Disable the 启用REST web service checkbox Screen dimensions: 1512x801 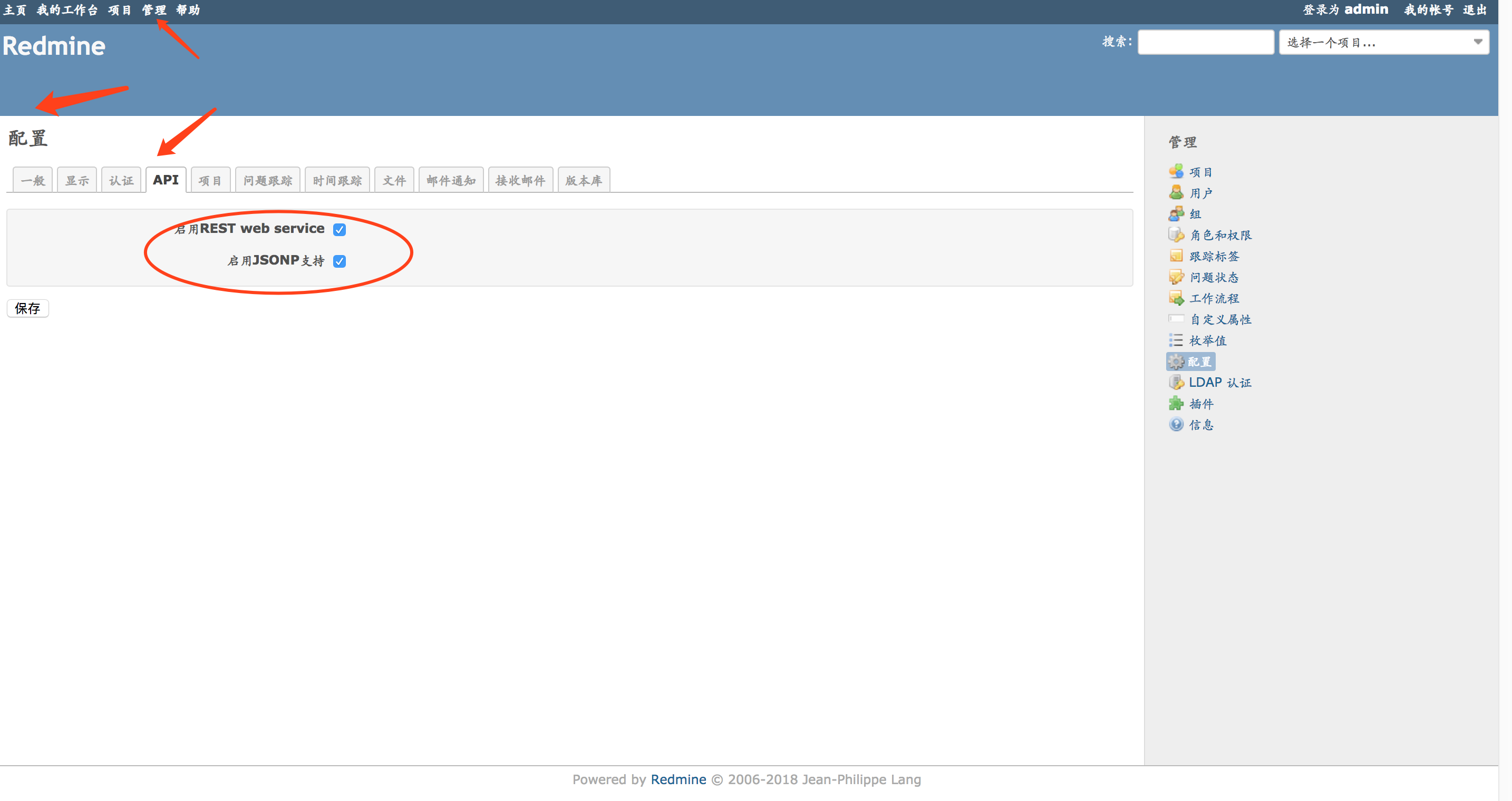(340, 229)
